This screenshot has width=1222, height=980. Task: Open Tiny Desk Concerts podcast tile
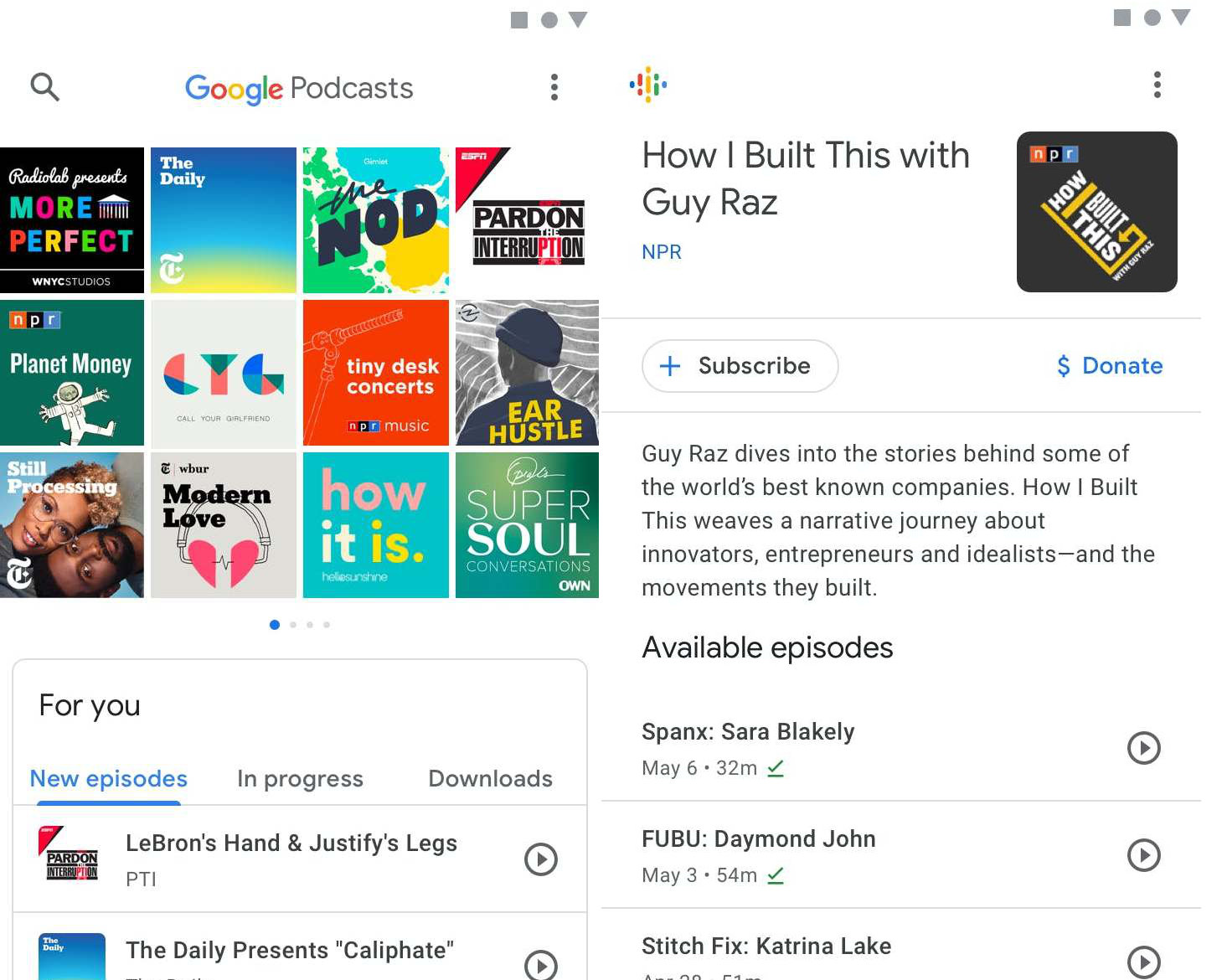tap(376, 373)
